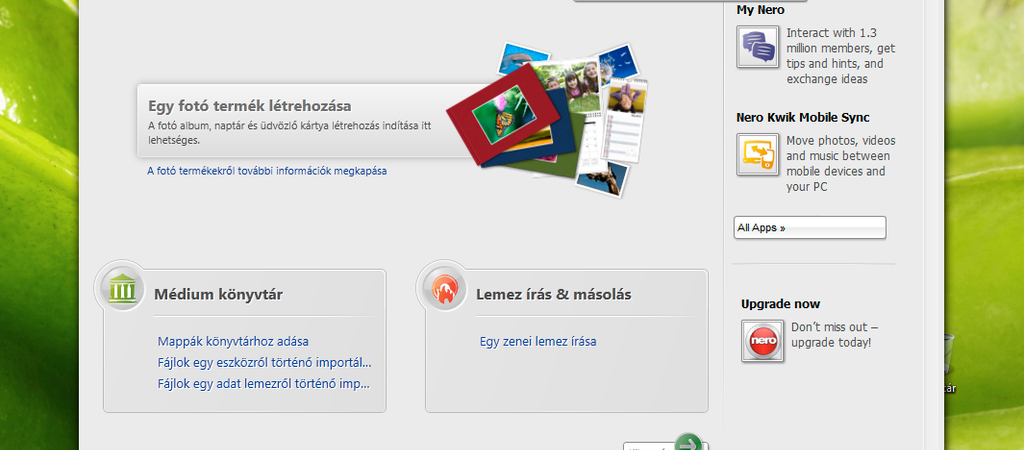Click Fájlok egy adat lemezről történő imp... link
This screenshot has width=1024, height=450.
click(264, 383)
